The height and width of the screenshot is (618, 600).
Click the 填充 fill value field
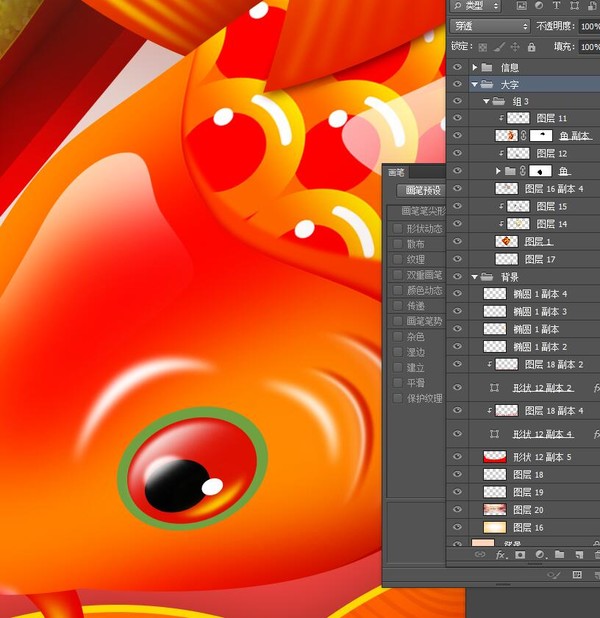click(x=589, y=47)
